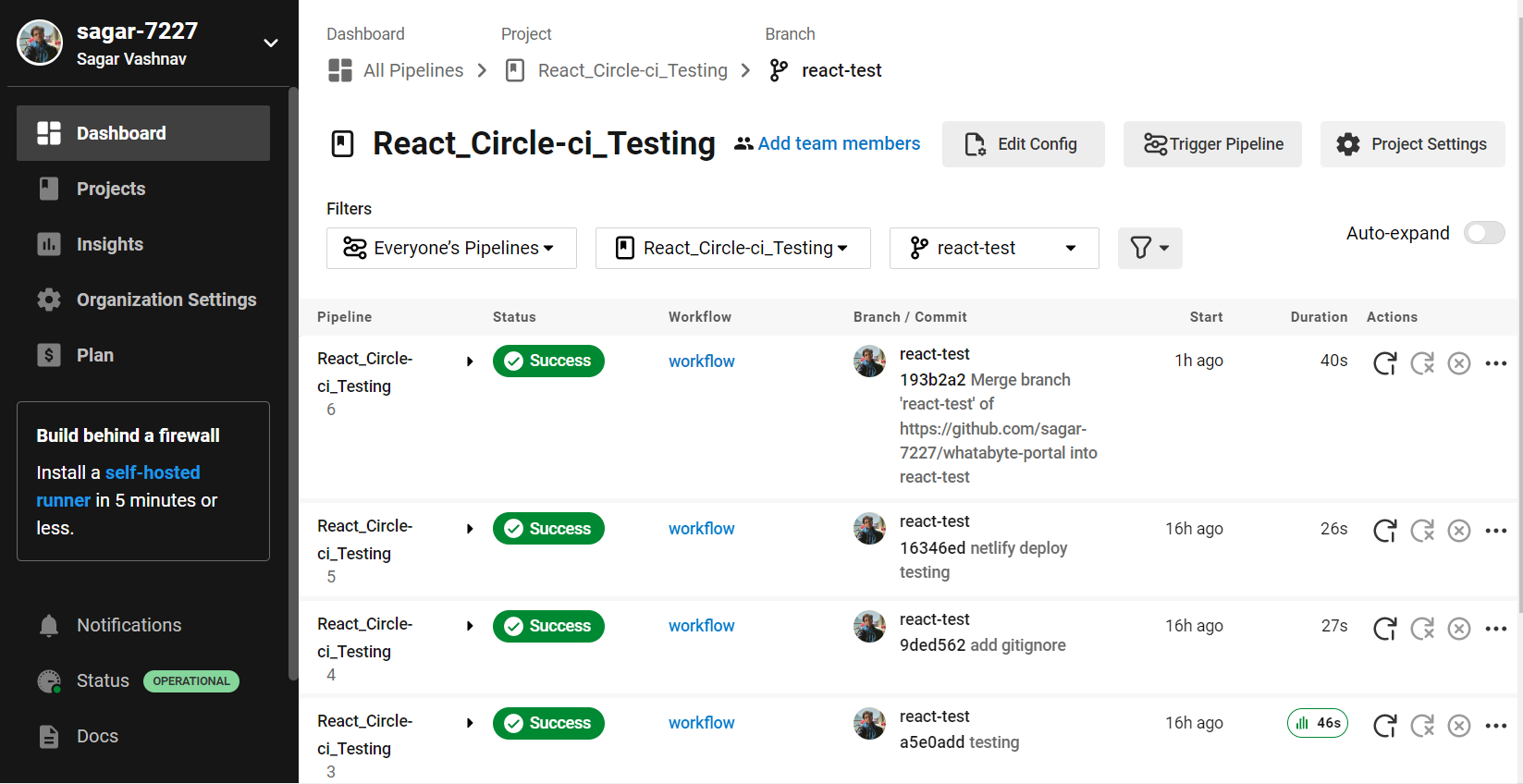Open the funnel filter dropdown
The height and width of the screenshot is (784, 1523).
pos(1150,248)
